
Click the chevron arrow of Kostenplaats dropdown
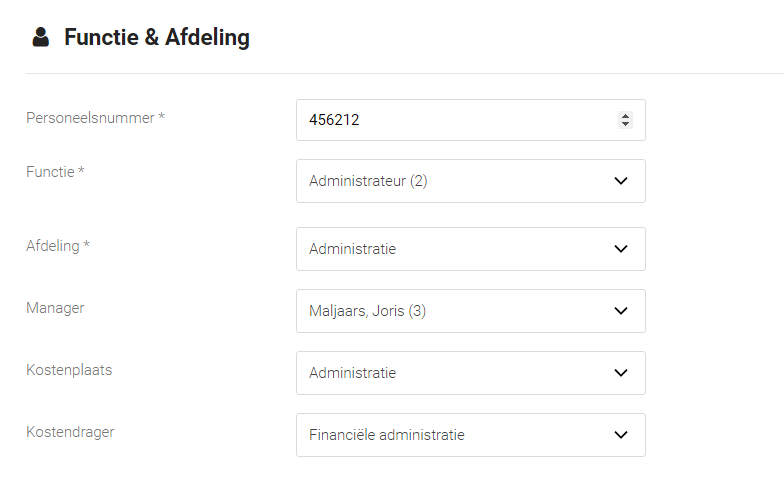point(620,373)
